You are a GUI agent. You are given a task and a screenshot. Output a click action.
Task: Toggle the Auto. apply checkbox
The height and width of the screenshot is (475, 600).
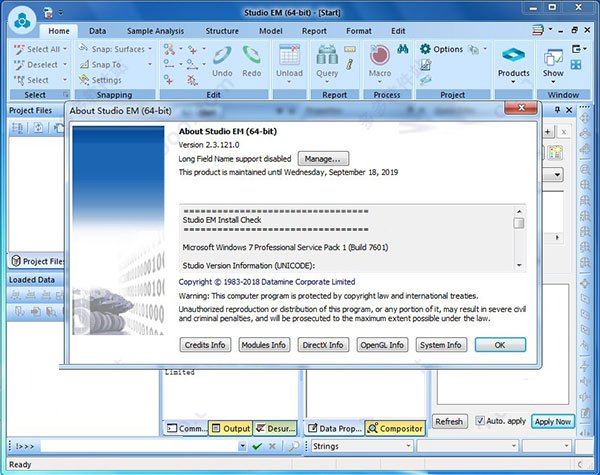coord(480,421)
